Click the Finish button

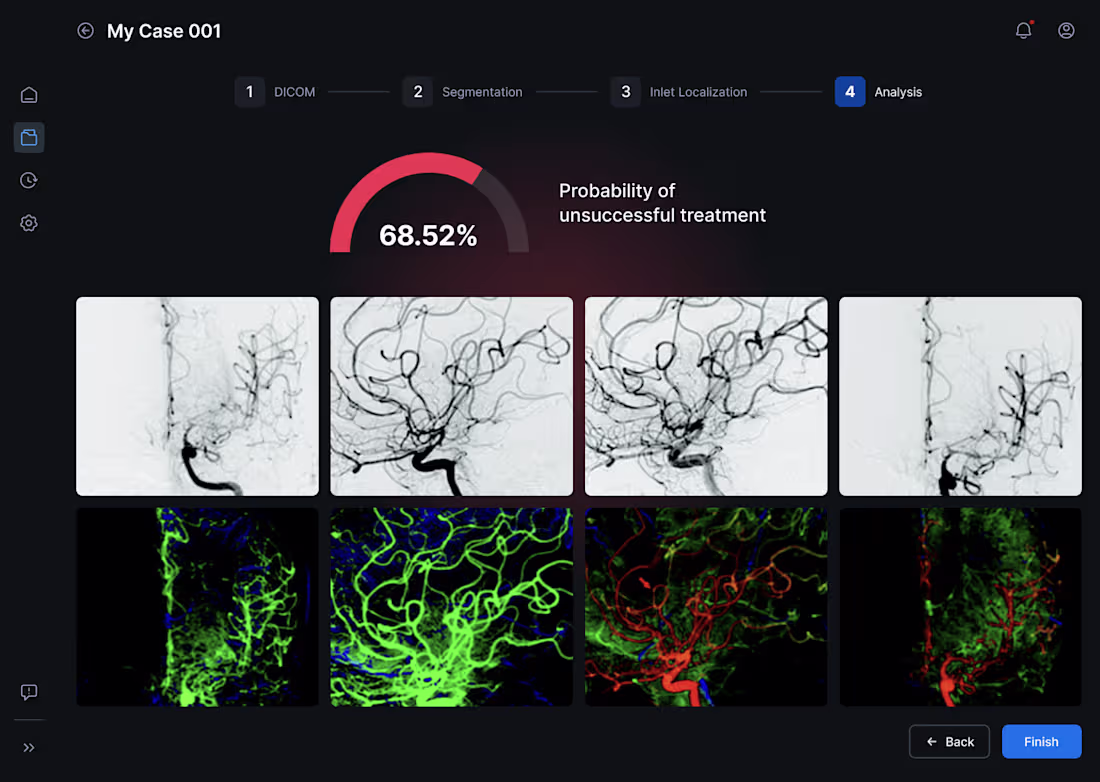click(x=1041, y=741)
